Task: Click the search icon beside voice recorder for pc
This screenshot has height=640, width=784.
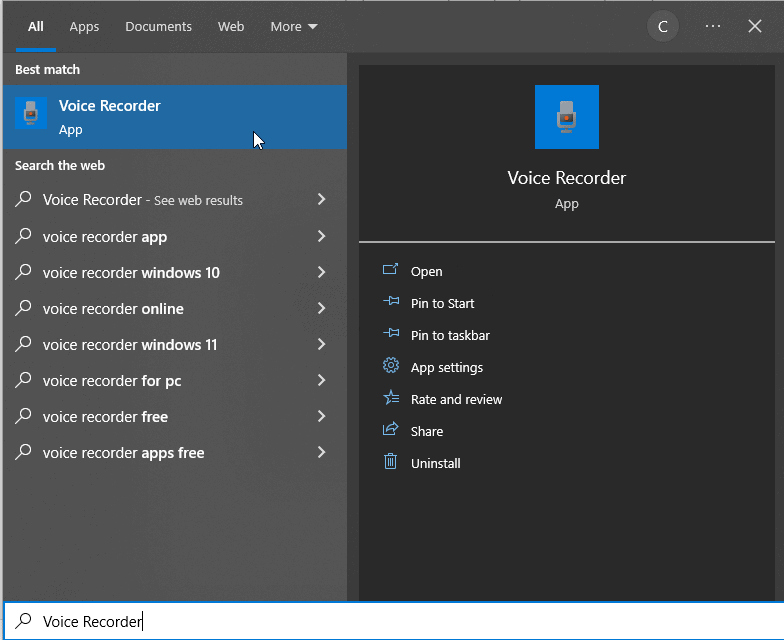Action: pyautogui.click(x=23, y=380)
